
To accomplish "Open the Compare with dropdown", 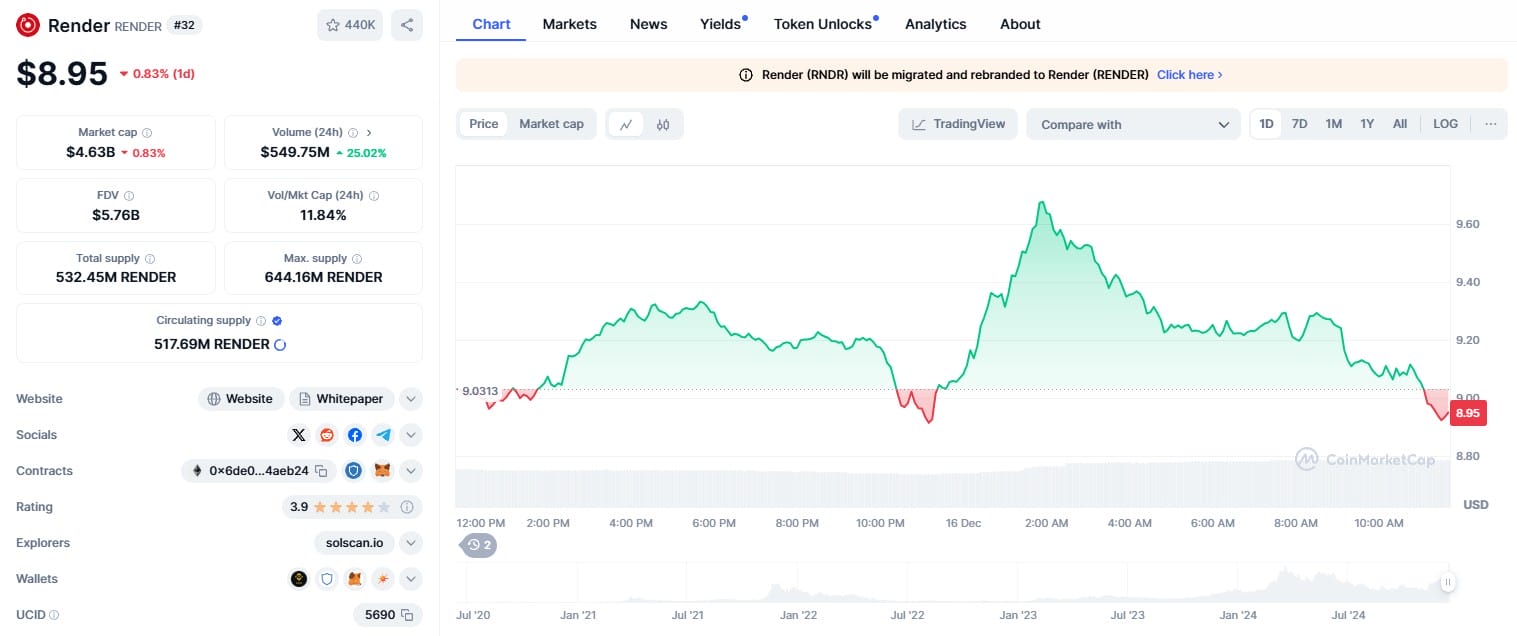I will click(1134, 124).
